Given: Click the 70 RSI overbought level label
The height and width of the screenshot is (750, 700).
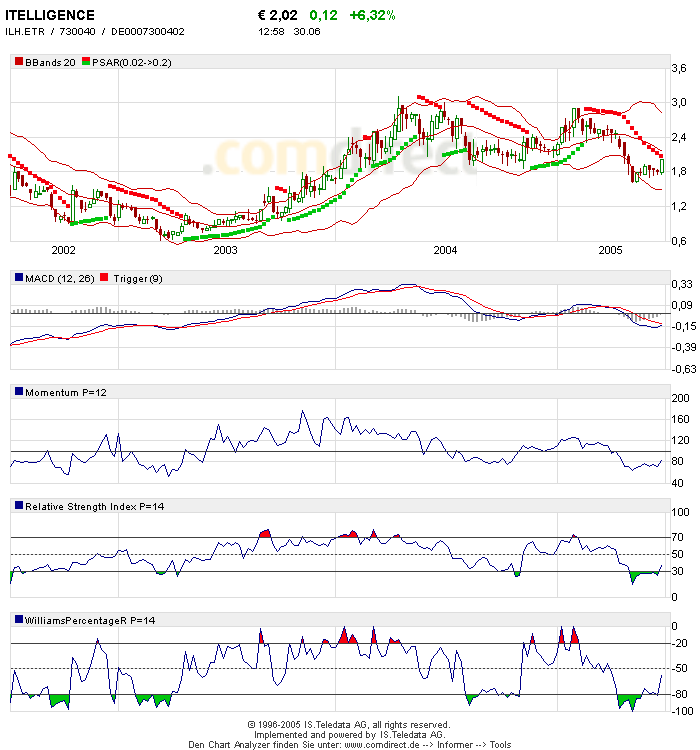Looking at the screenshot, I should pos(678,537).
